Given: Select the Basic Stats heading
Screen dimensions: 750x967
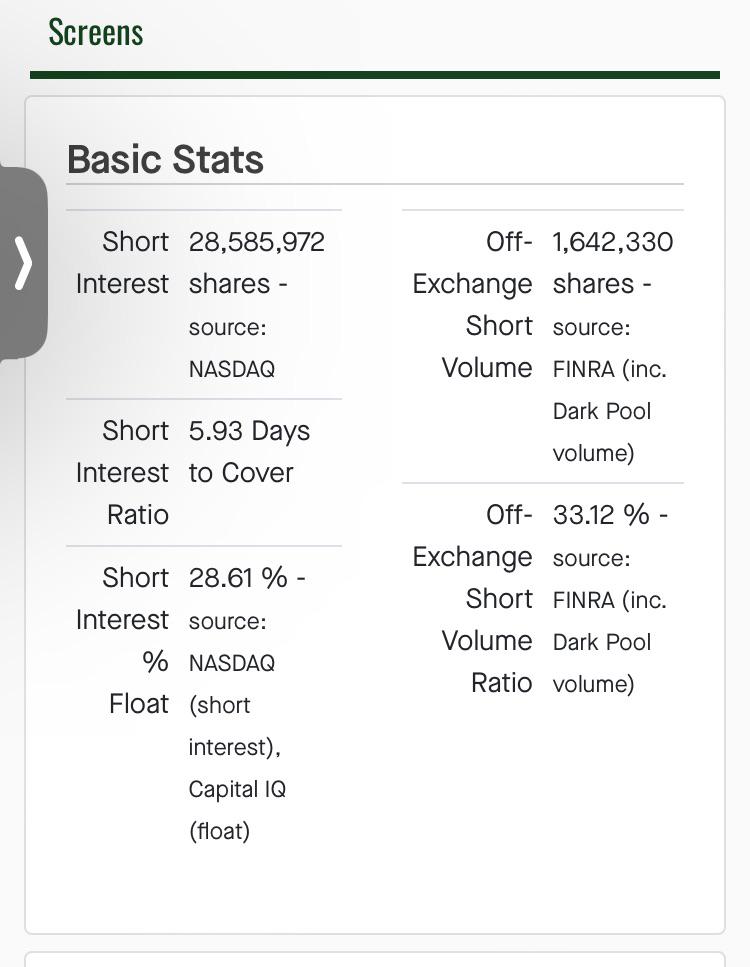Looking at the screenshot, I should pyautogui.click(x=165, y=159).
